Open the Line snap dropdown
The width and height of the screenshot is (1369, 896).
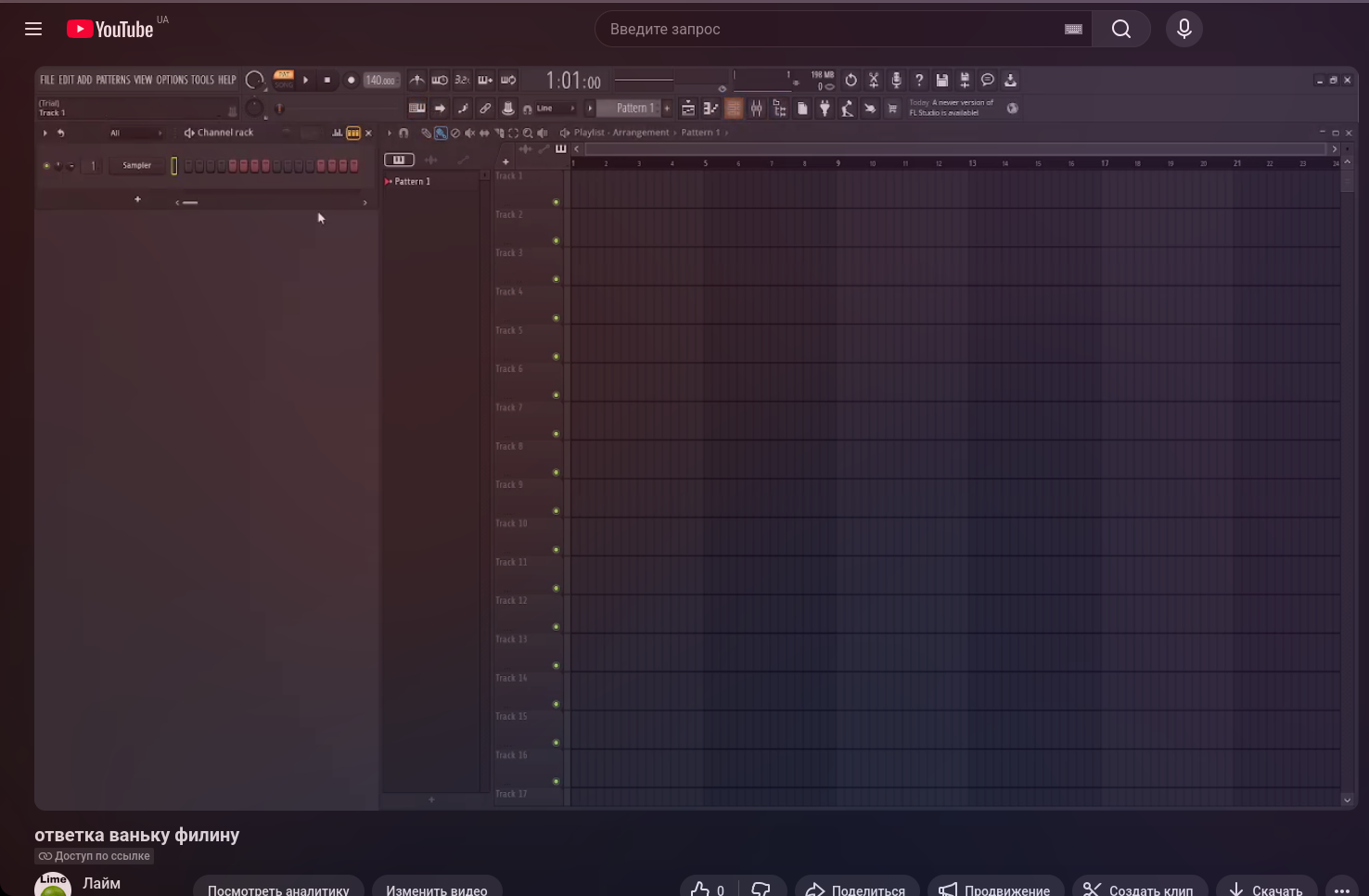coord(554,109)
